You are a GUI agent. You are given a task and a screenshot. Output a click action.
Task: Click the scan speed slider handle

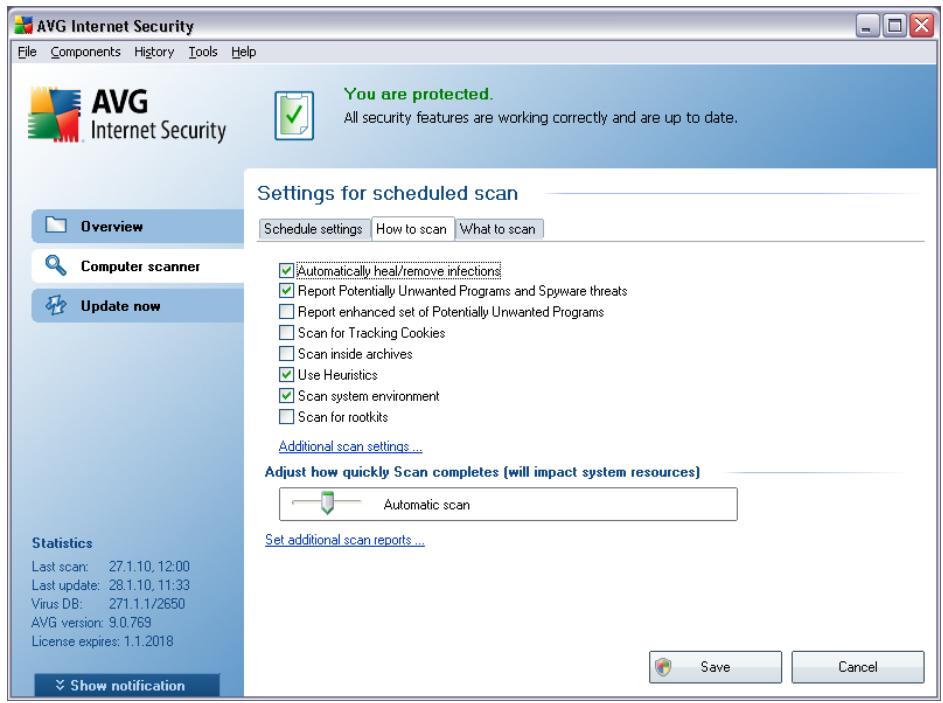point(327,502)
